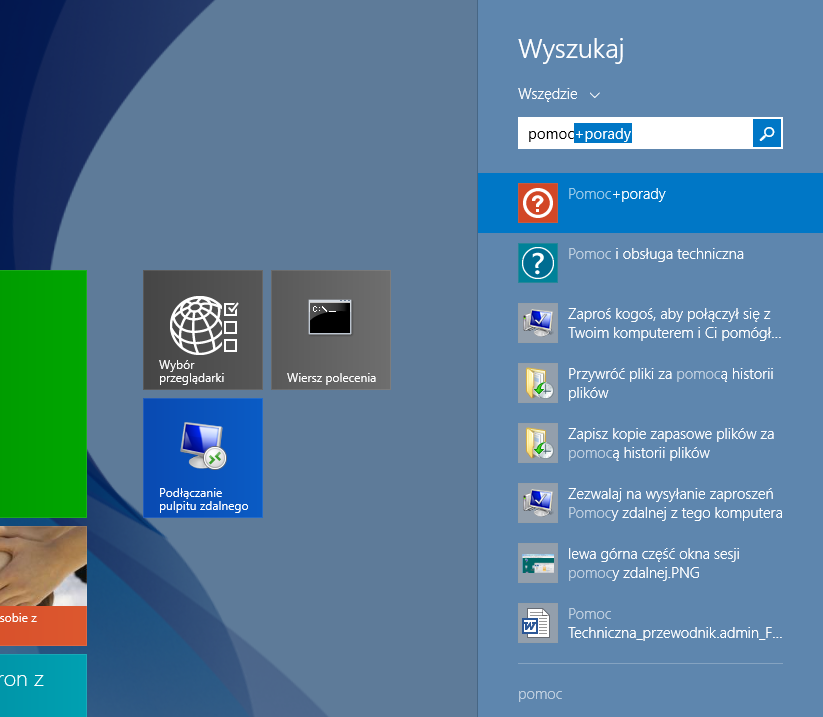
Task: Click the teal Pomoc i obsługa techniczna icon
Action: 538,263
